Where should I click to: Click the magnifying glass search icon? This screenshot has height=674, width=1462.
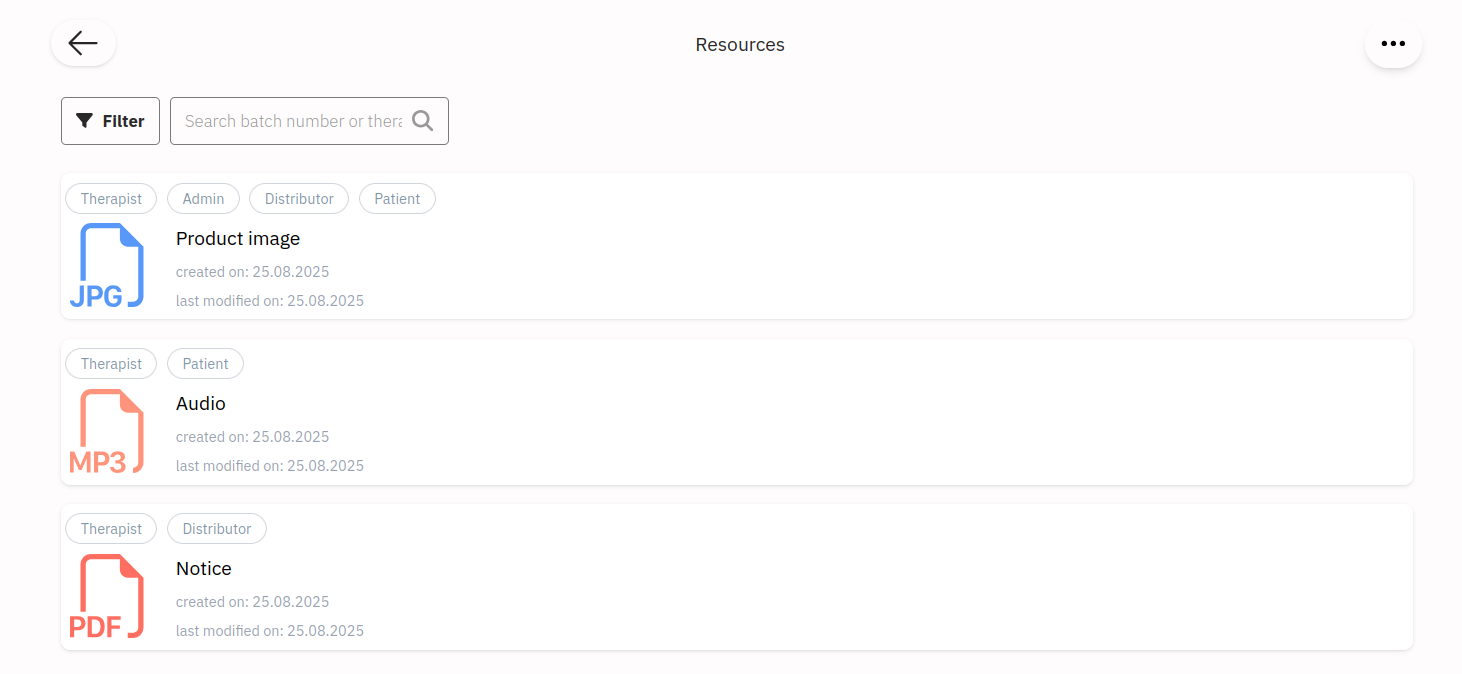[x=423, y=121]
